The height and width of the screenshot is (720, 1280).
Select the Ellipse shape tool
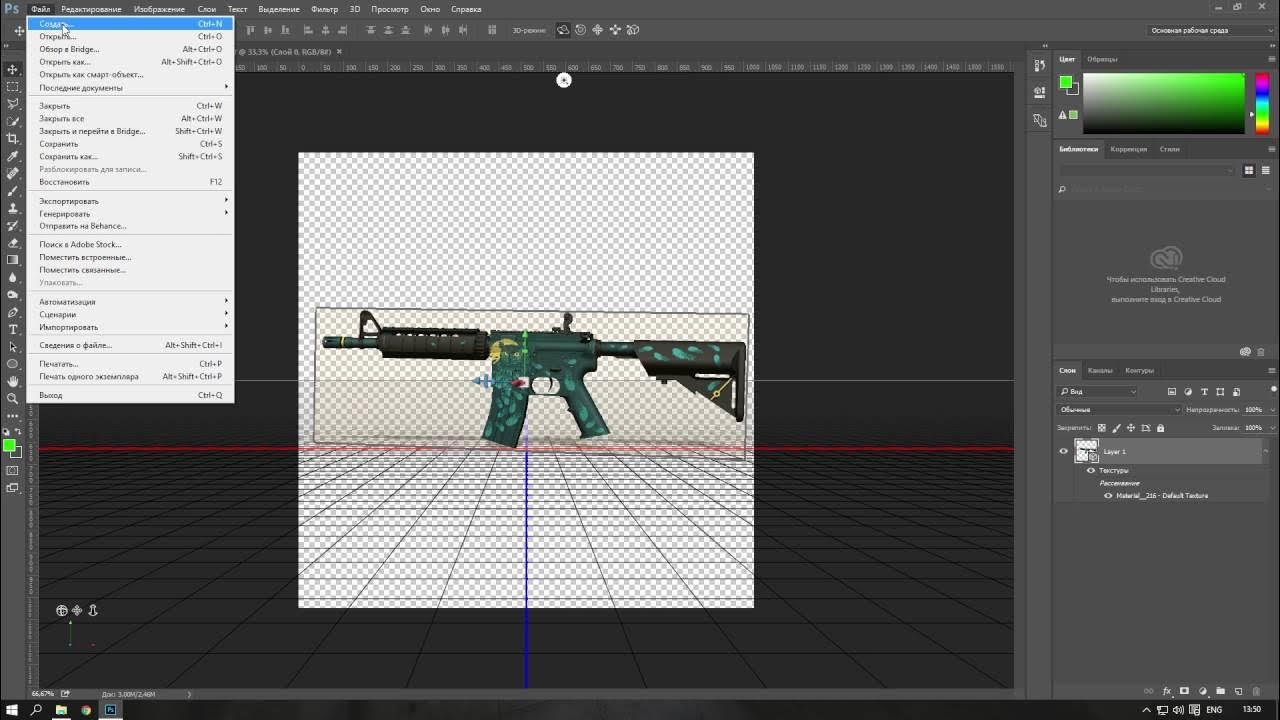(13, 364)
